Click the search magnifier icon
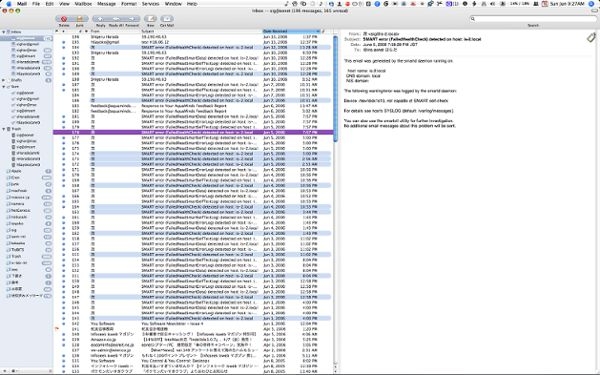The height and width of the screenshot is (375, 600). [473, 19]
